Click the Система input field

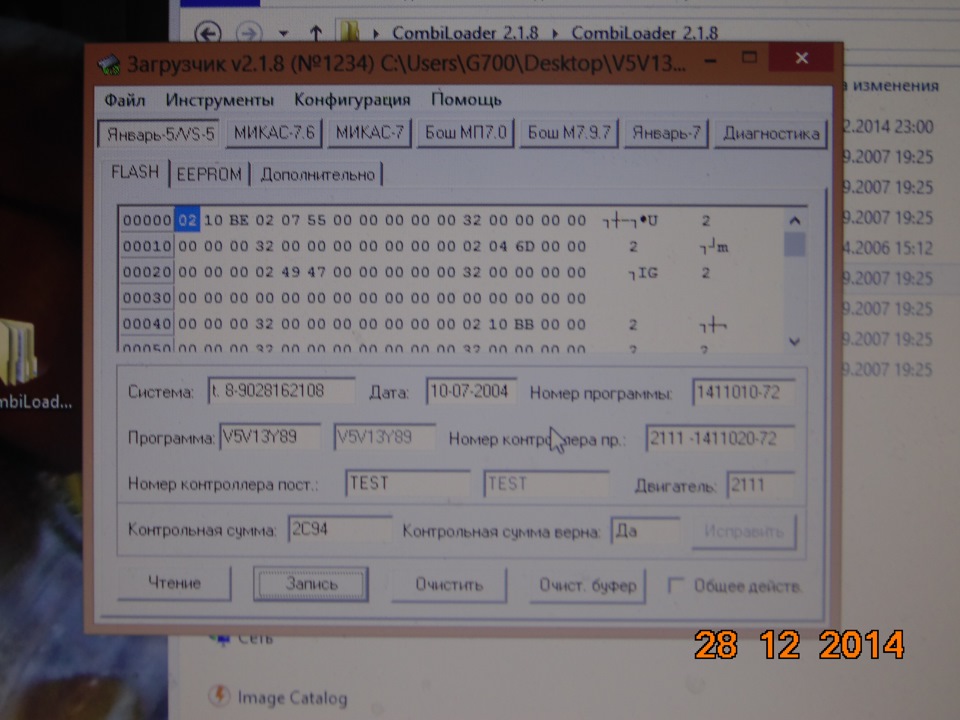(281, 391)
